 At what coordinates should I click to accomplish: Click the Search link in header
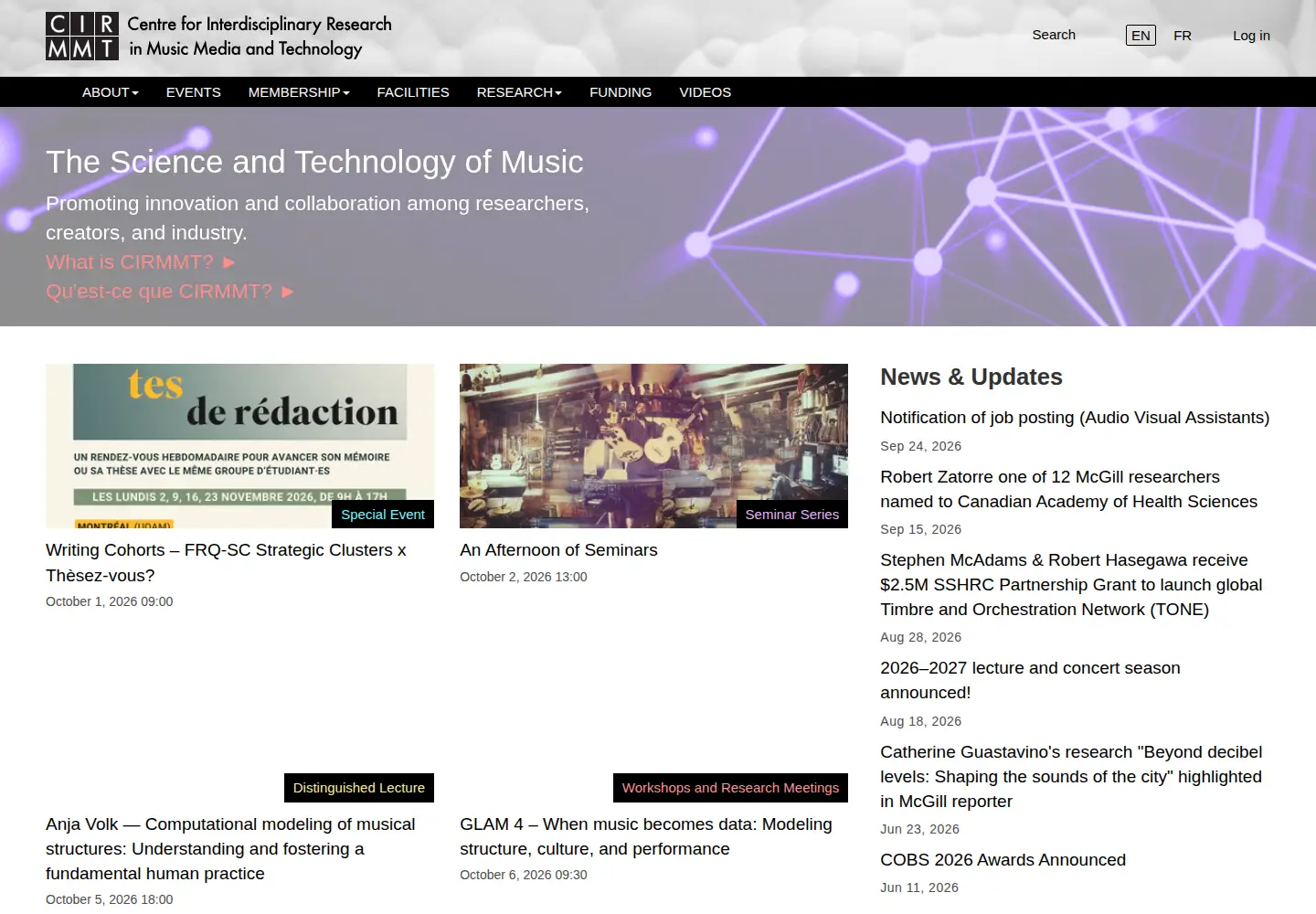(1054, 35)
